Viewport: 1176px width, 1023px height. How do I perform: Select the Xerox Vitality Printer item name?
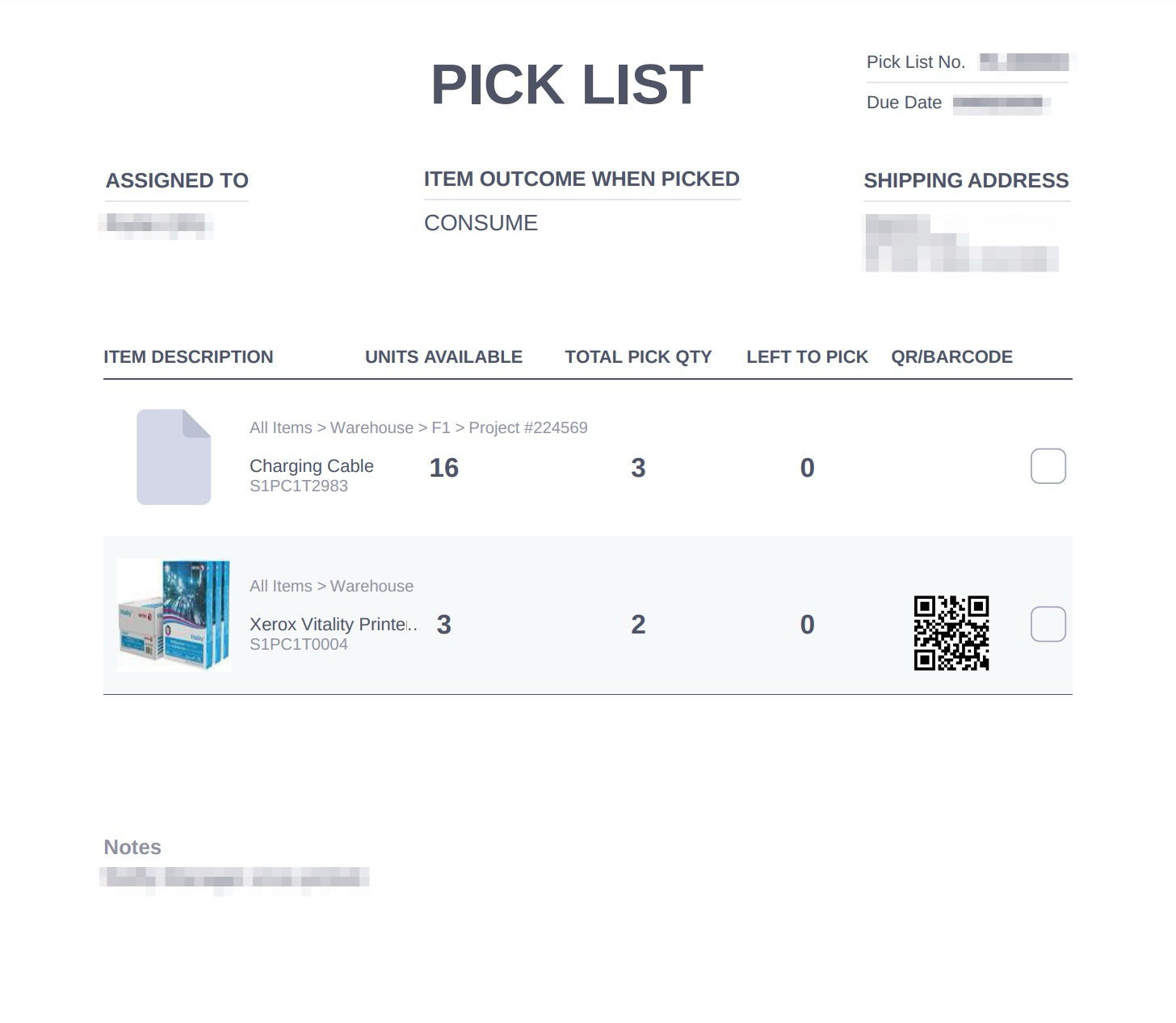coord(333,625)
